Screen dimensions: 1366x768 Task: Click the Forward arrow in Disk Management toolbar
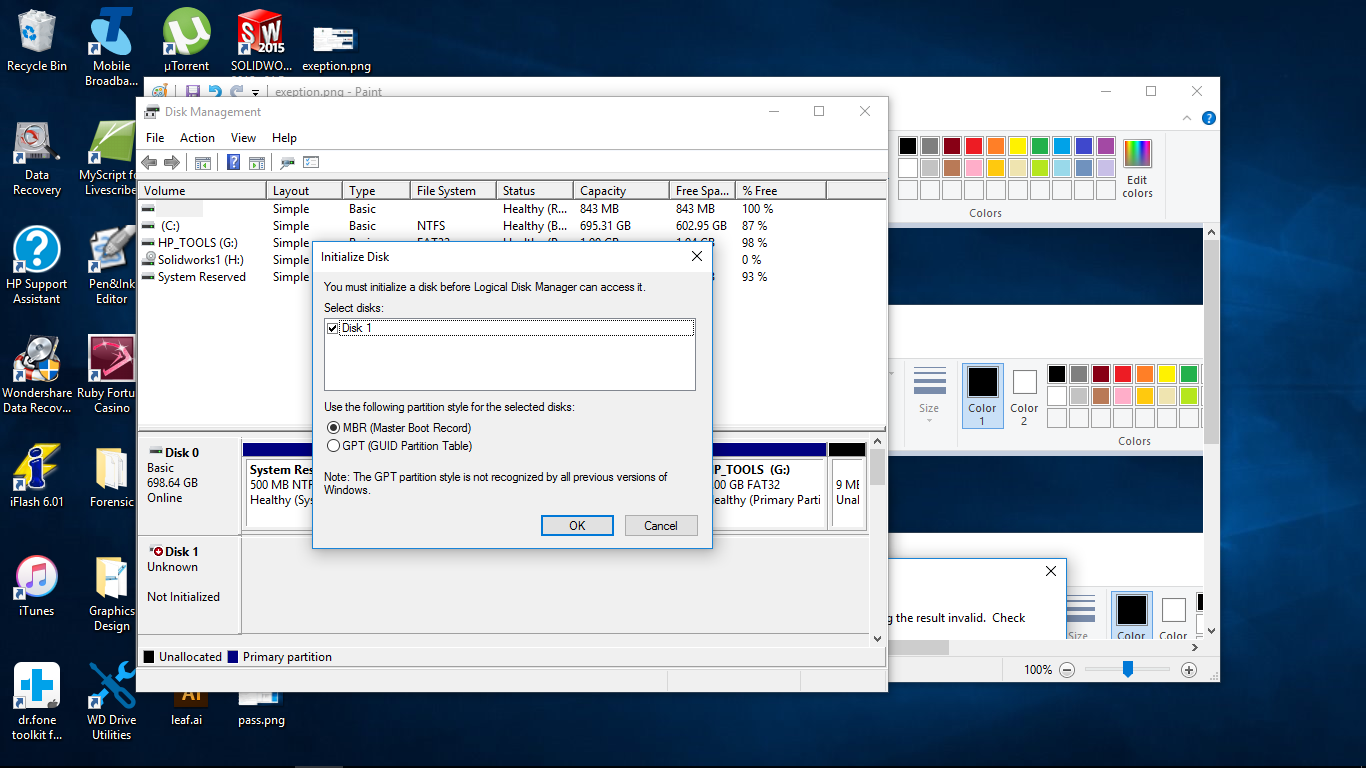click(171, 163)
